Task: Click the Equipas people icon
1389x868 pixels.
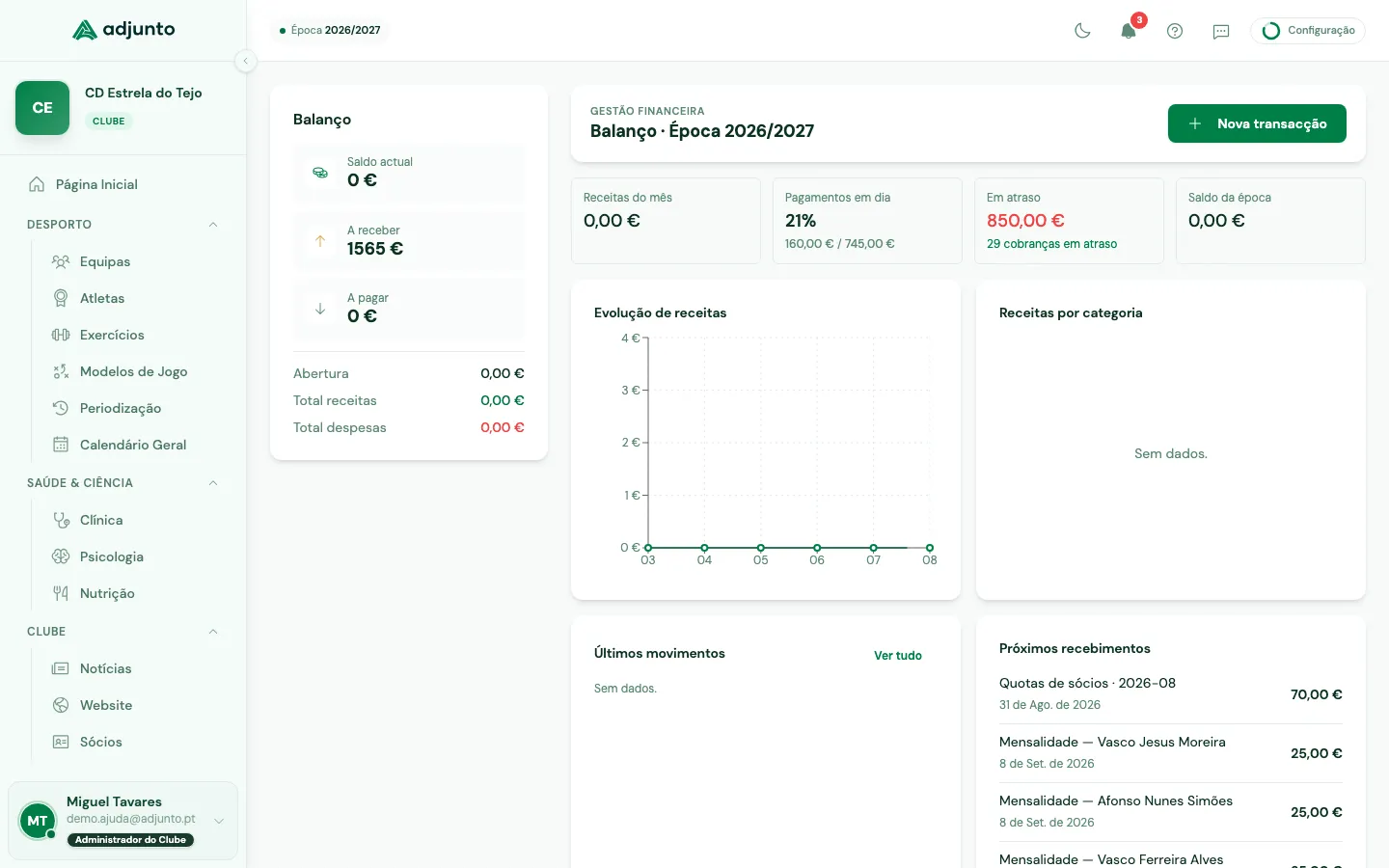Action: tap(61, 261)
